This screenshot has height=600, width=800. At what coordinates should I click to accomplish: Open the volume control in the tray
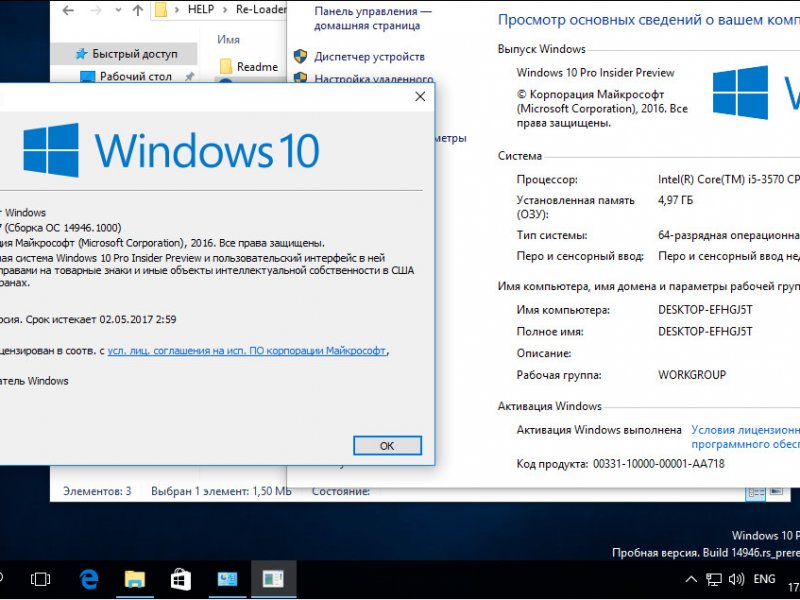[x=736, y=579]
